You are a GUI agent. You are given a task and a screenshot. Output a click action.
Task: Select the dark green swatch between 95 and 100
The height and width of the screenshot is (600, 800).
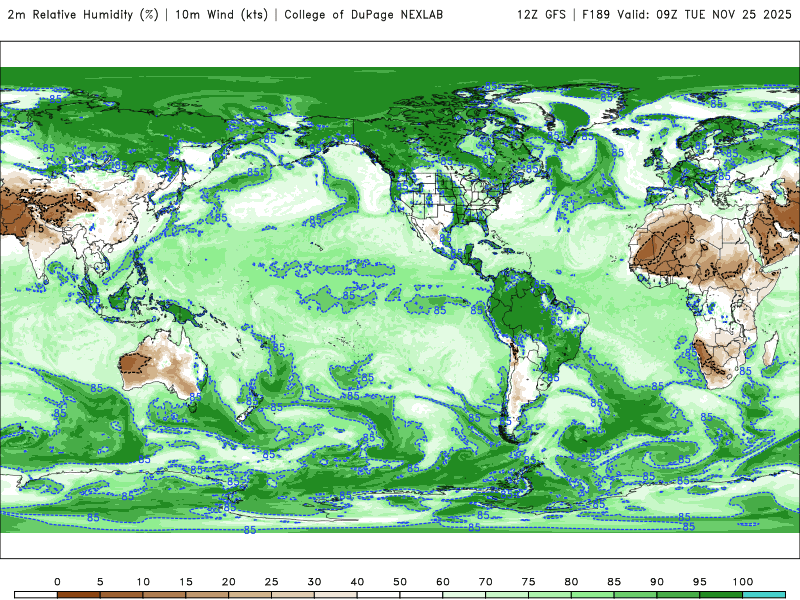(x=721, y=595)
